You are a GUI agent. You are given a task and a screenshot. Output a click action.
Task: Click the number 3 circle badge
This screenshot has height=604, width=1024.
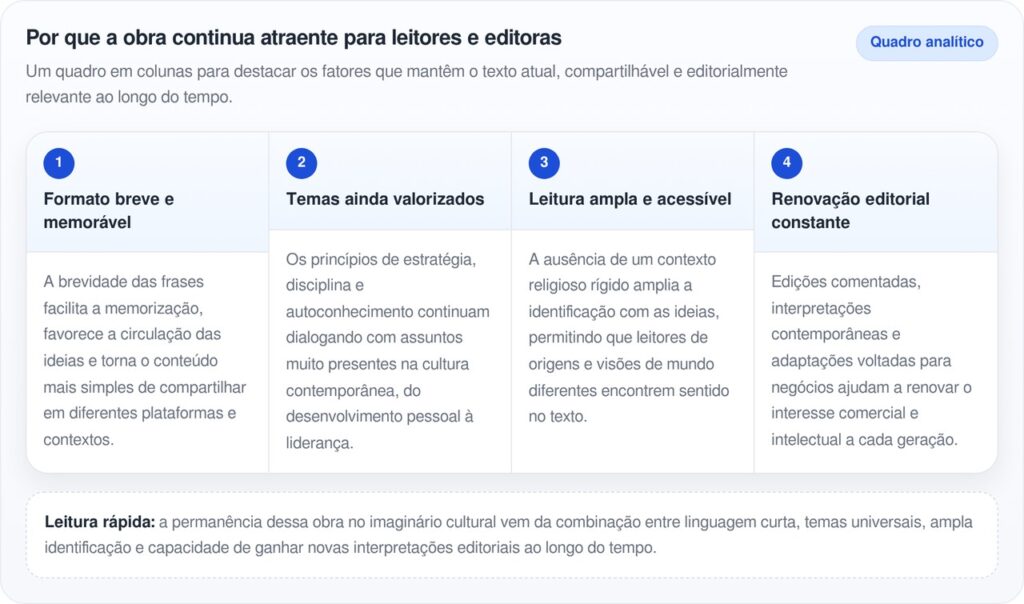[x=544, y=163]
